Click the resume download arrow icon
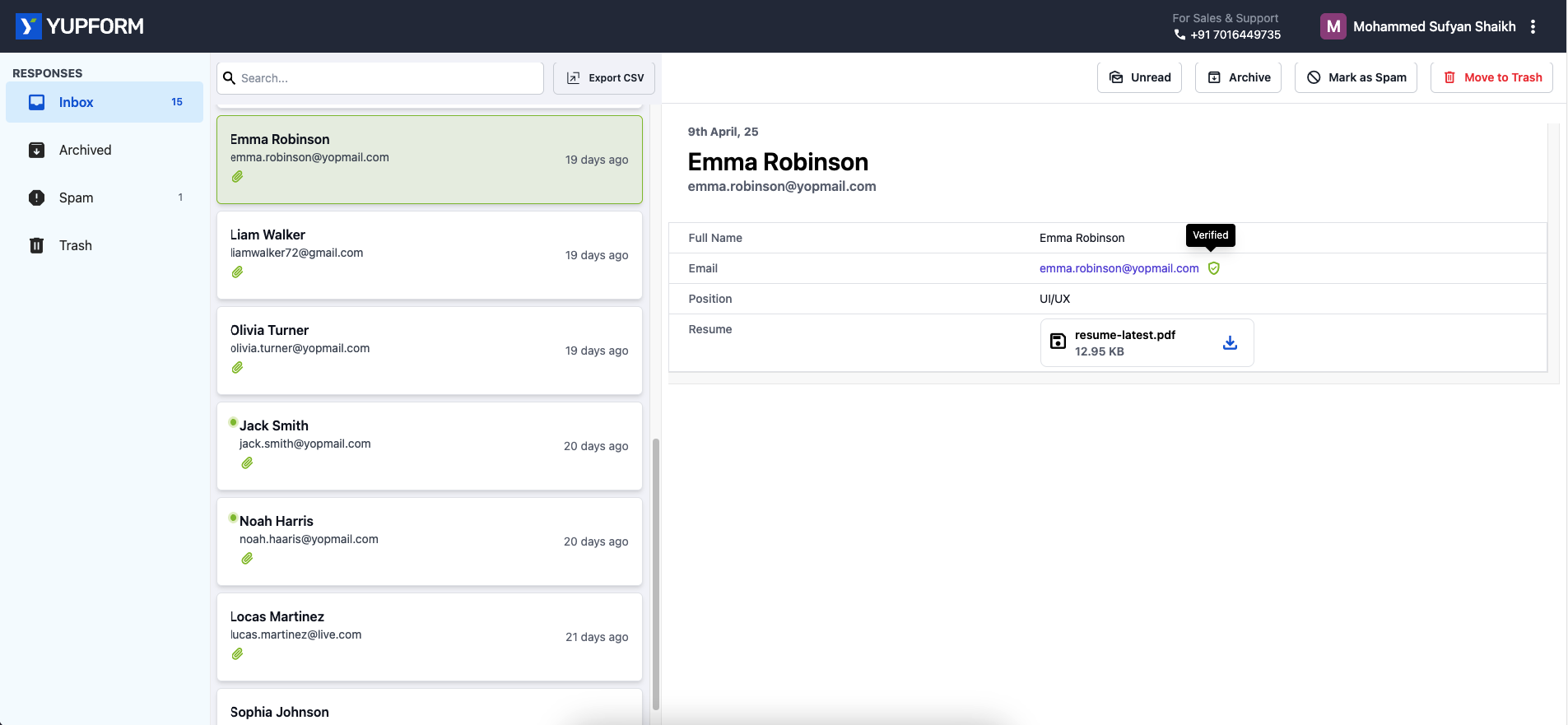1568x725 pixels. click(x=1230, y=342)
